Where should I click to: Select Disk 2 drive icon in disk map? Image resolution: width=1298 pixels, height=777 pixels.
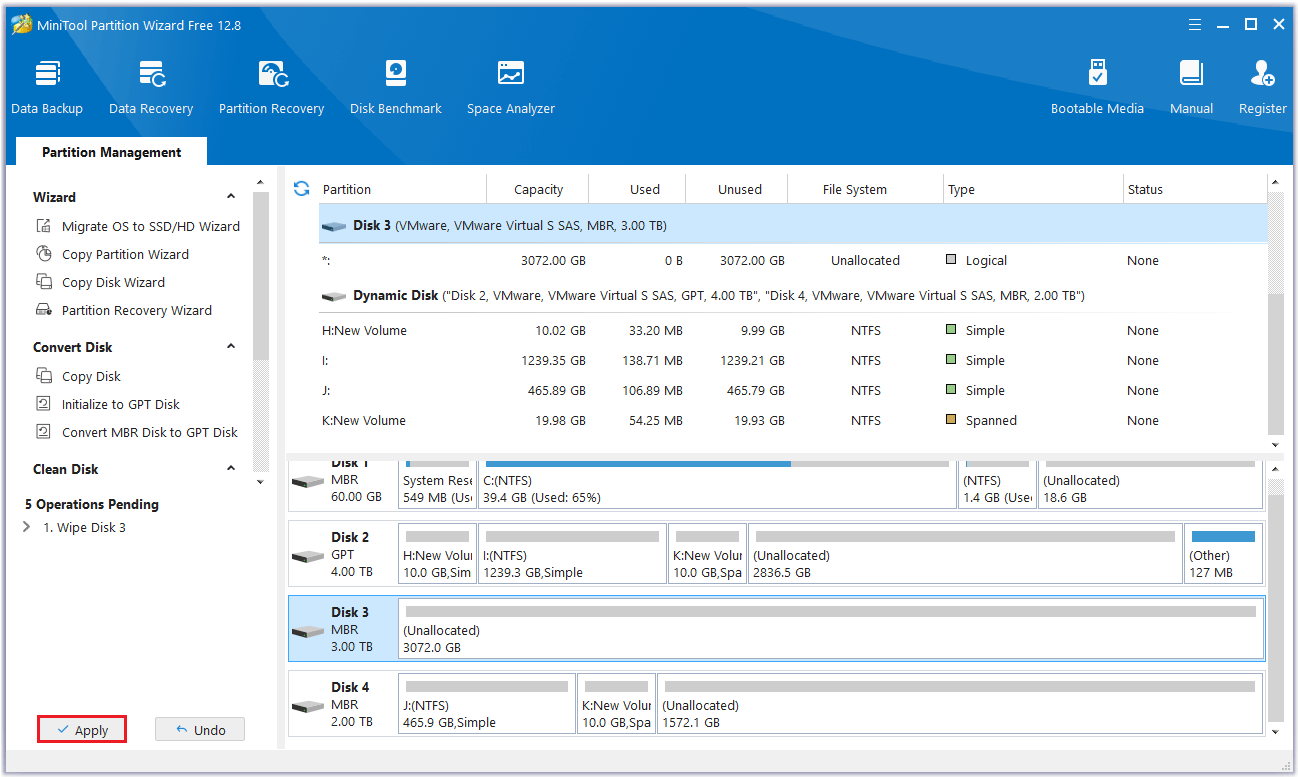click(308, 556)
